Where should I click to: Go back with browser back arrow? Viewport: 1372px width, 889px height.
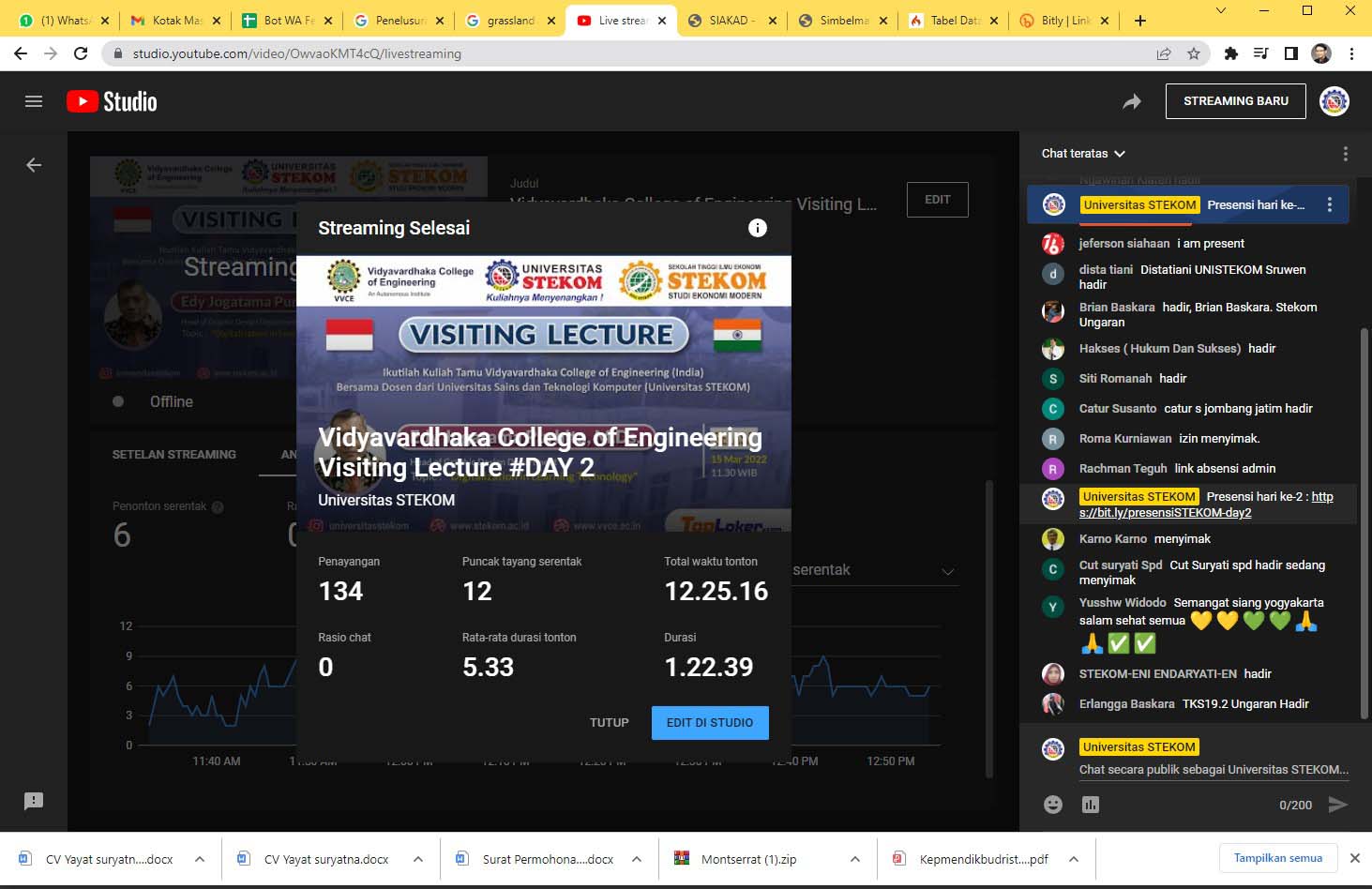[x=21, y=53]
